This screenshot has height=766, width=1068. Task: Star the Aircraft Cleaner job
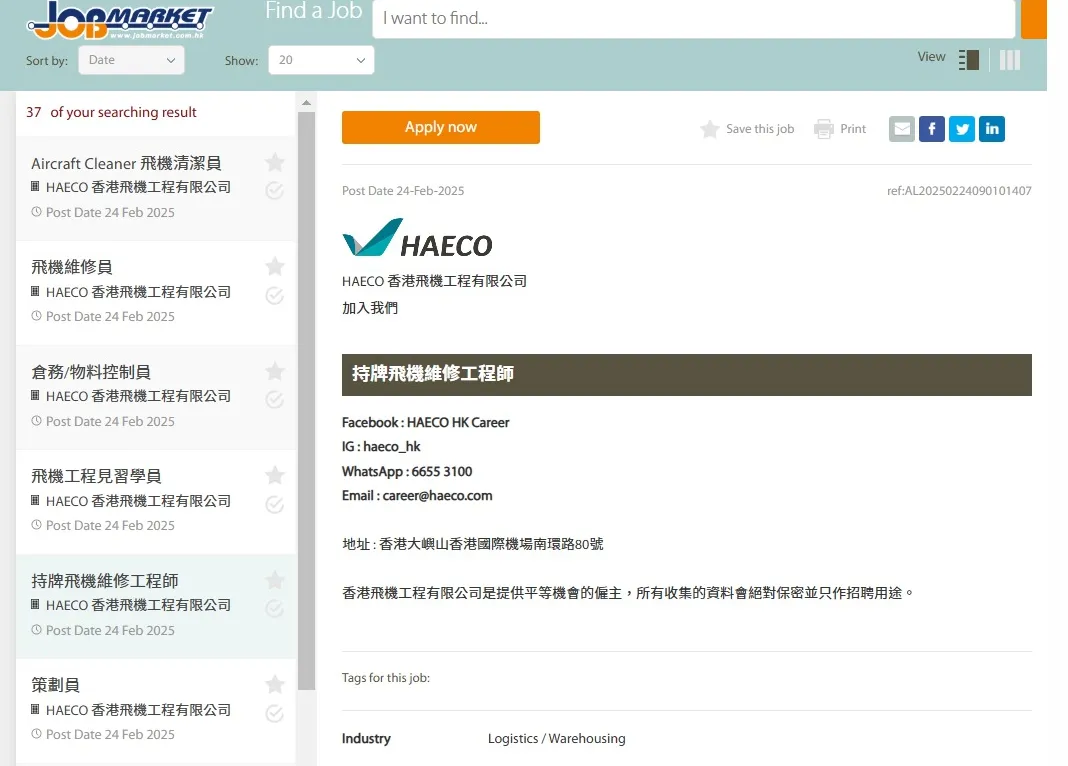point(275,162)
